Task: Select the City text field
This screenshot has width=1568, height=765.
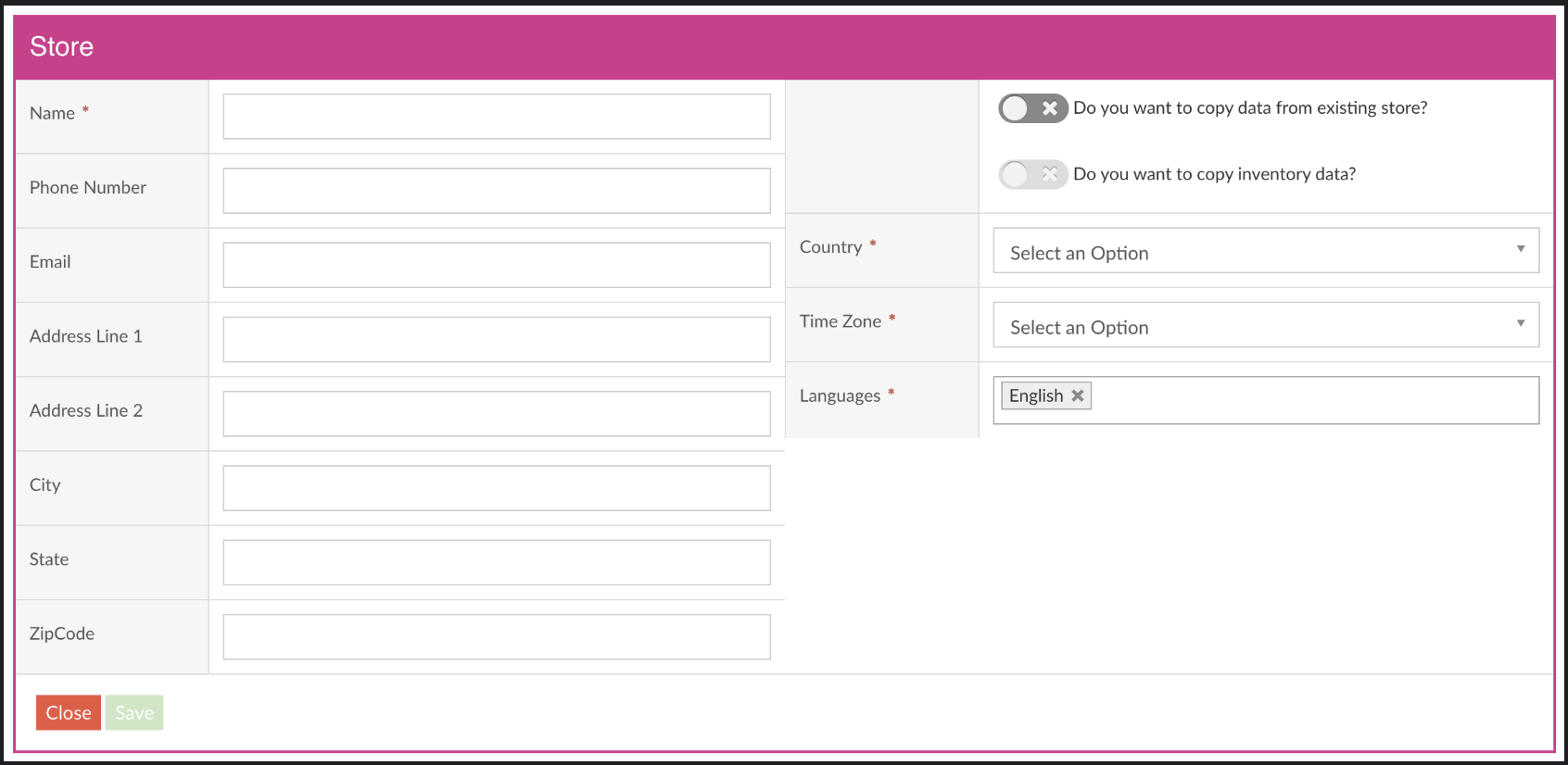Action: pos(497,488)
